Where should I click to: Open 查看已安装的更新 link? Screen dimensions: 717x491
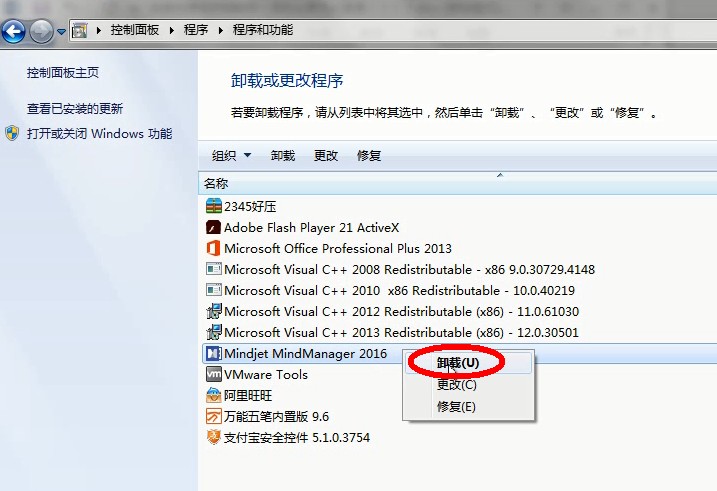(75, 109)
